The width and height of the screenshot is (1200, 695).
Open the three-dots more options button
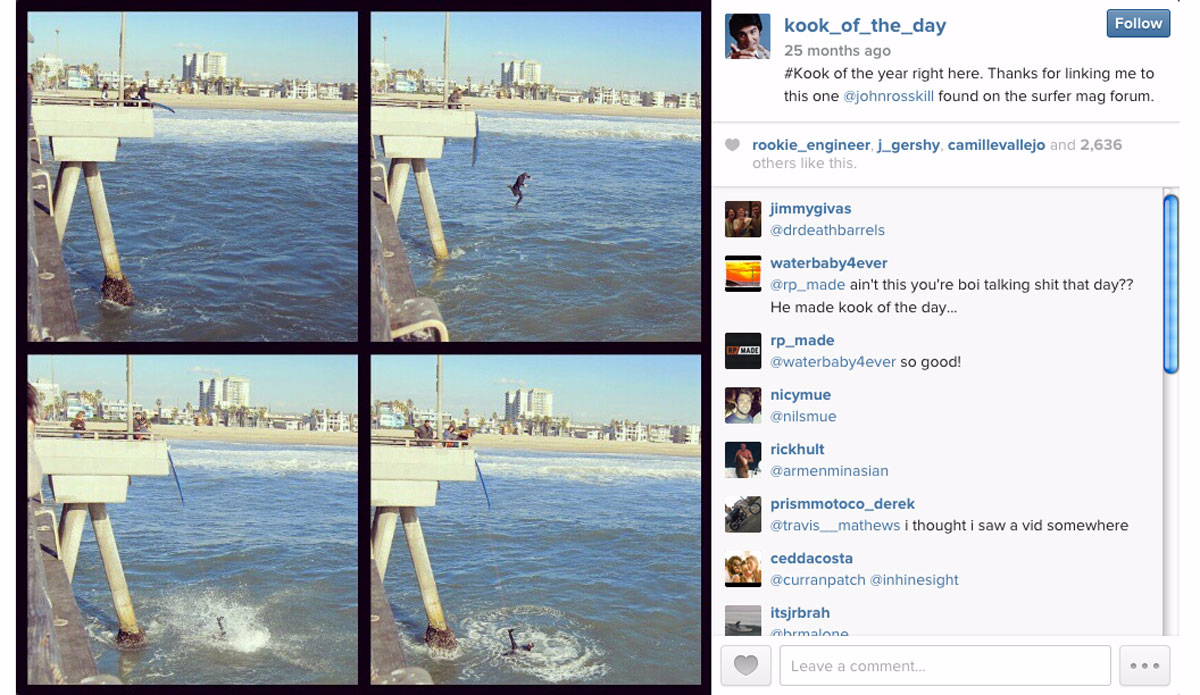[x=1144, y=666]
